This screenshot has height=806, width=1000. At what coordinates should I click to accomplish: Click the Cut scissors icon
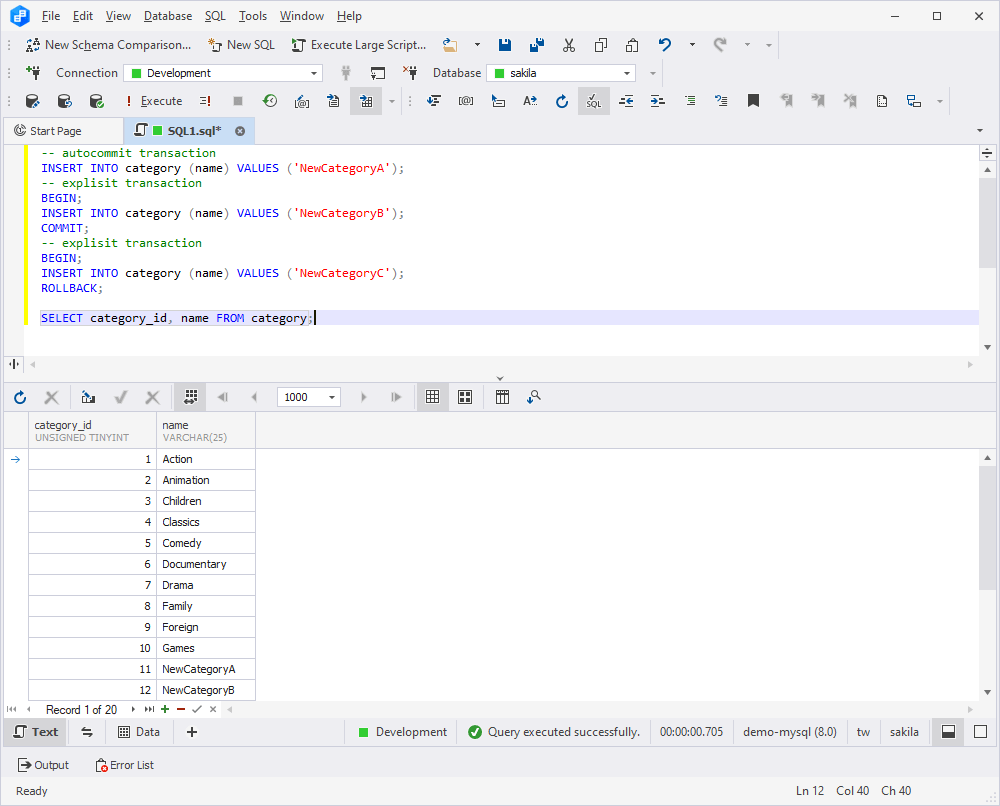tap(568, 45)
